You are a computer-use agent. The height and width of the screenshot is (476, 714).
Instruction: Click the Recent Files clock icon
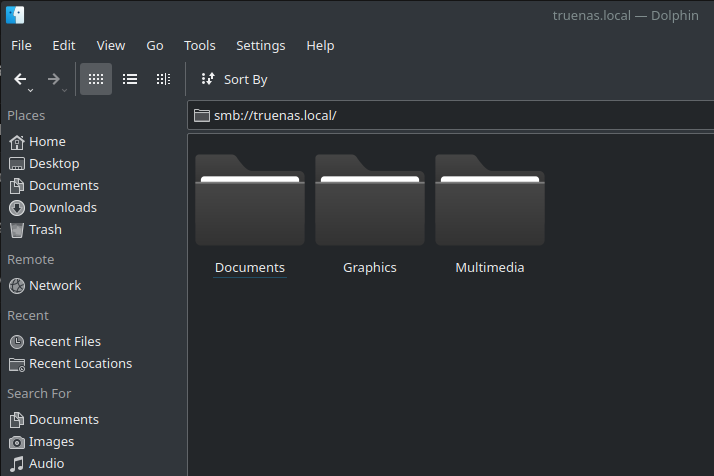tap(17, 342)
